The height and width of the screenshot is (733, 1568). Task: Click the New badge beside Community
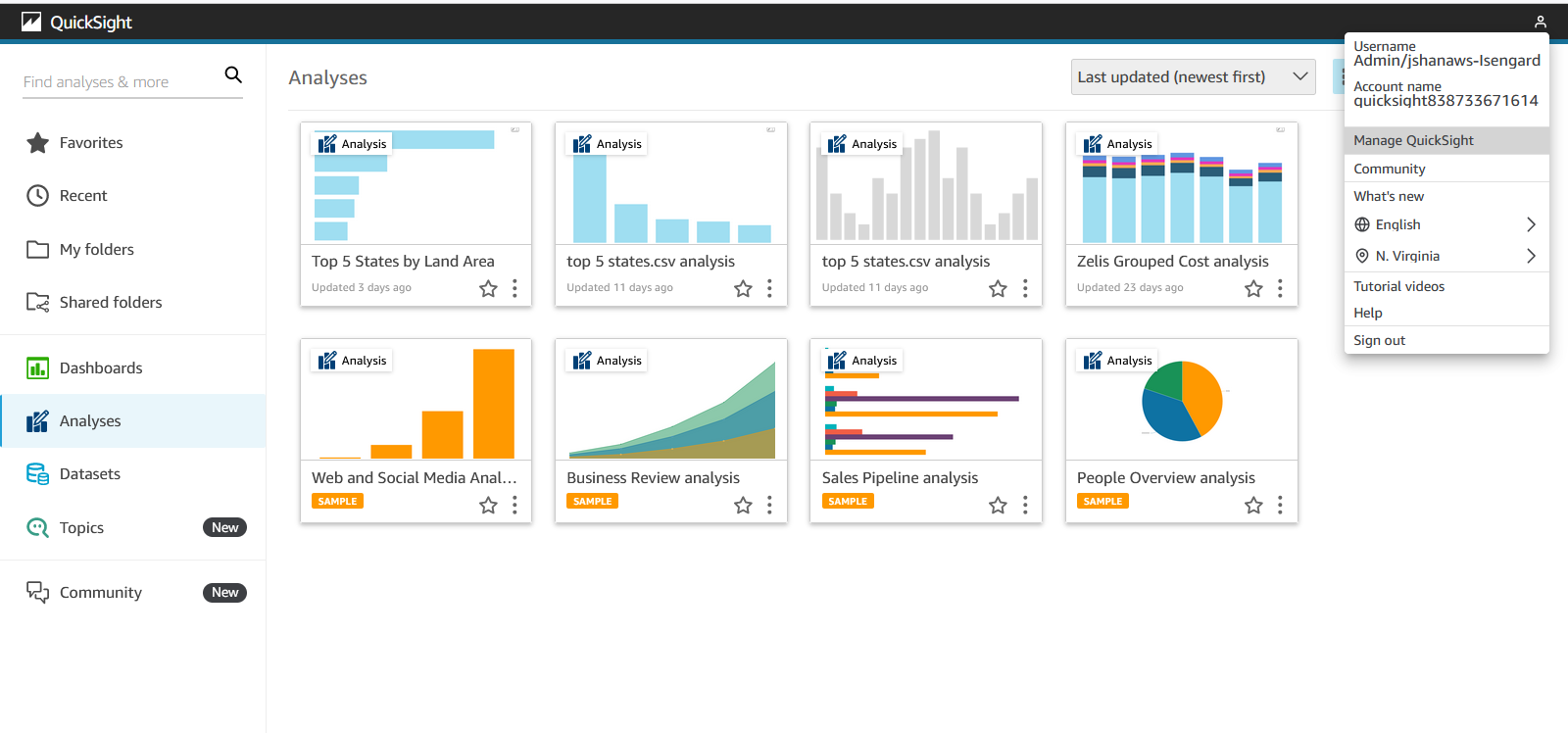click(224, 593)
